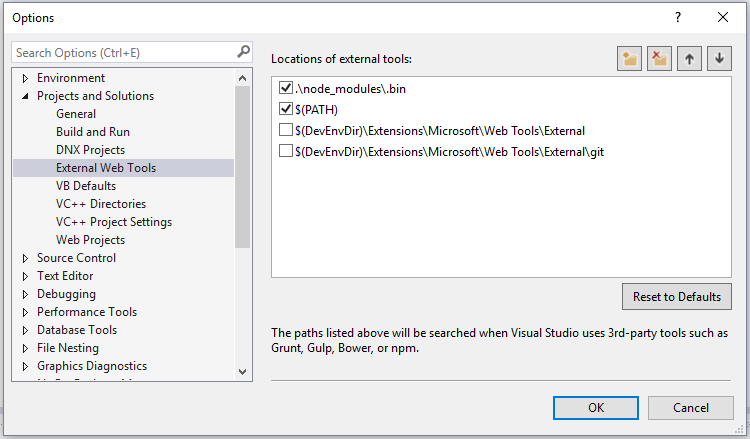This screenshot has height=439, width=750.
Task: Collapse the Projects and Solutions node
Action: 25,96
